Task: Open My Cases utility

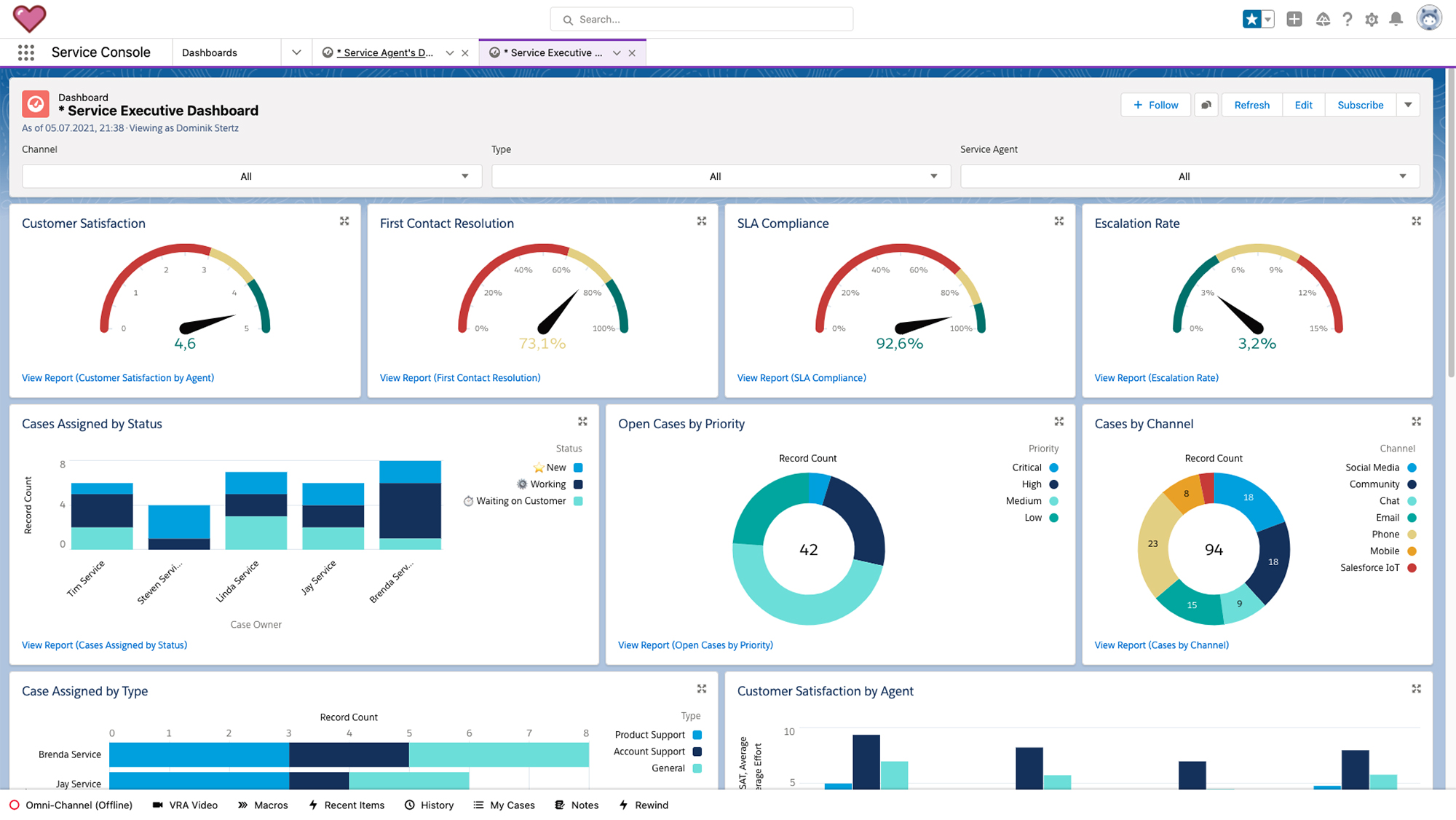Action: point(504,805)
